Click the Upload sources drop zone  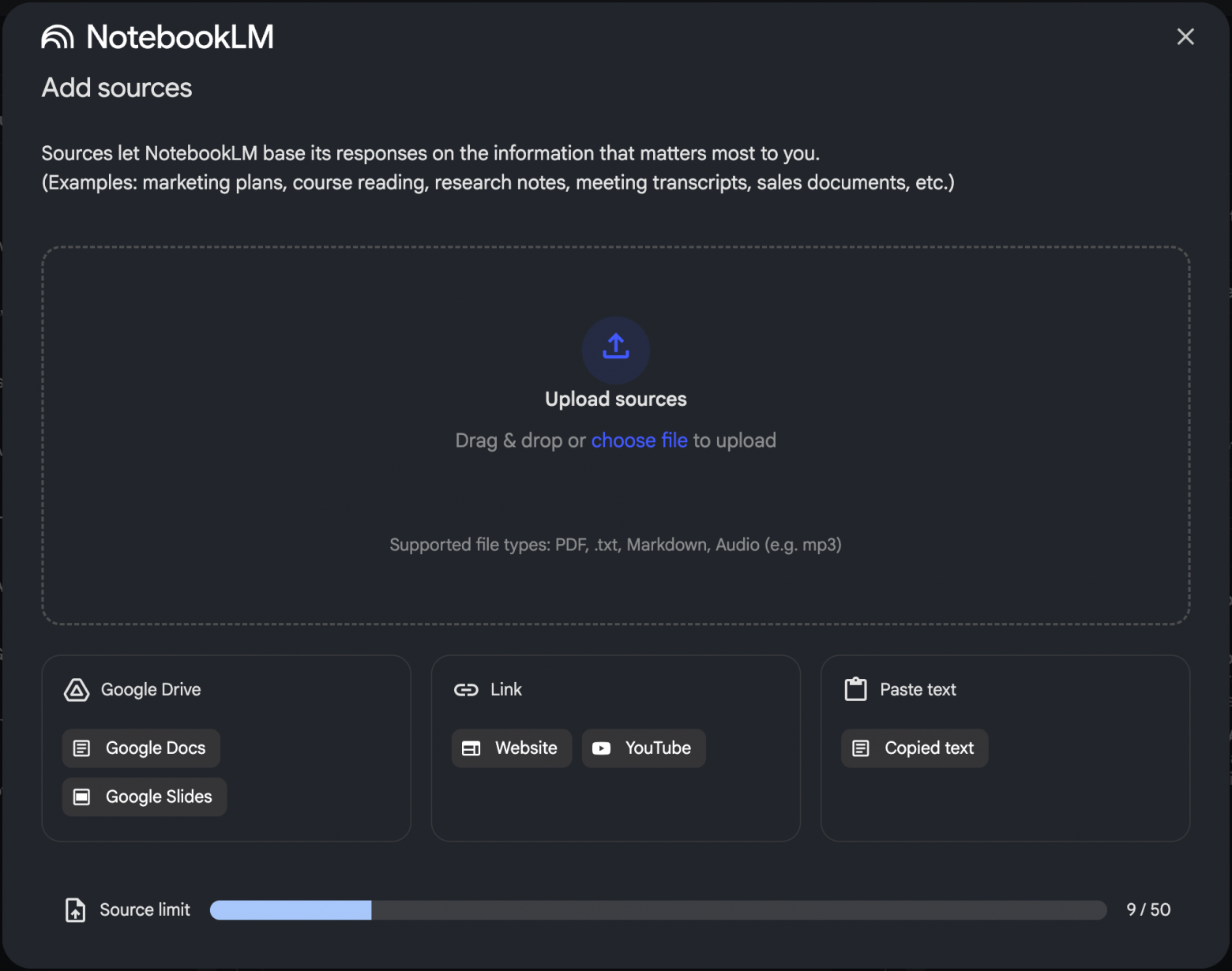pos(616,497)
